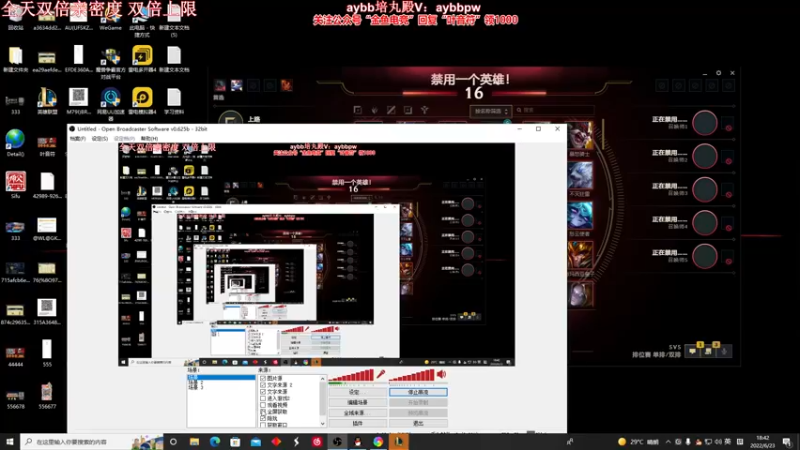
Task: Pick the blue champion portrait, third in list
Action: point(580,215)
